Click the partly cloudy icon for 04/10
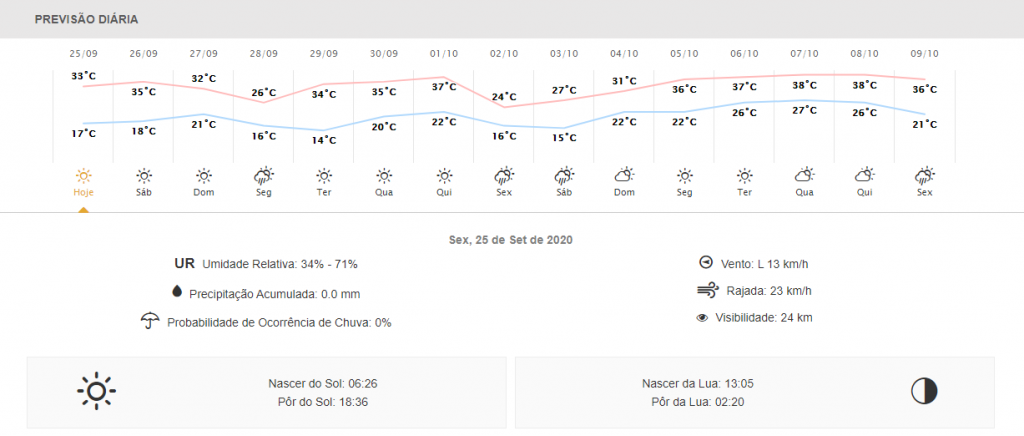 pyautogui.click(x=624, y=175)
